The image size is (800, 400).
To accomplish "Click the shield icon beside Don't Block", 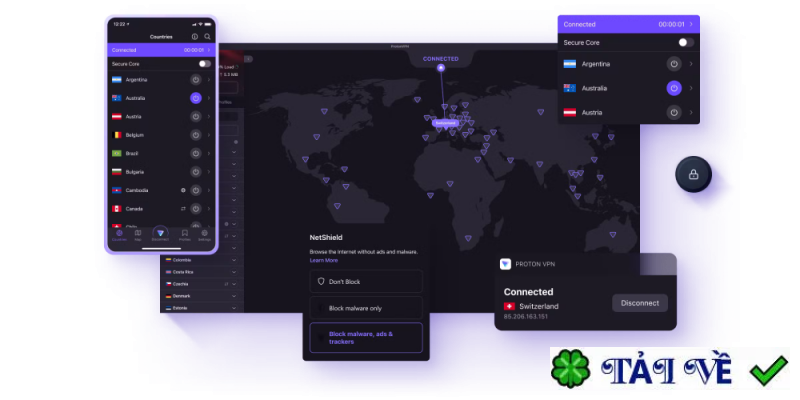I will (321, 282).
